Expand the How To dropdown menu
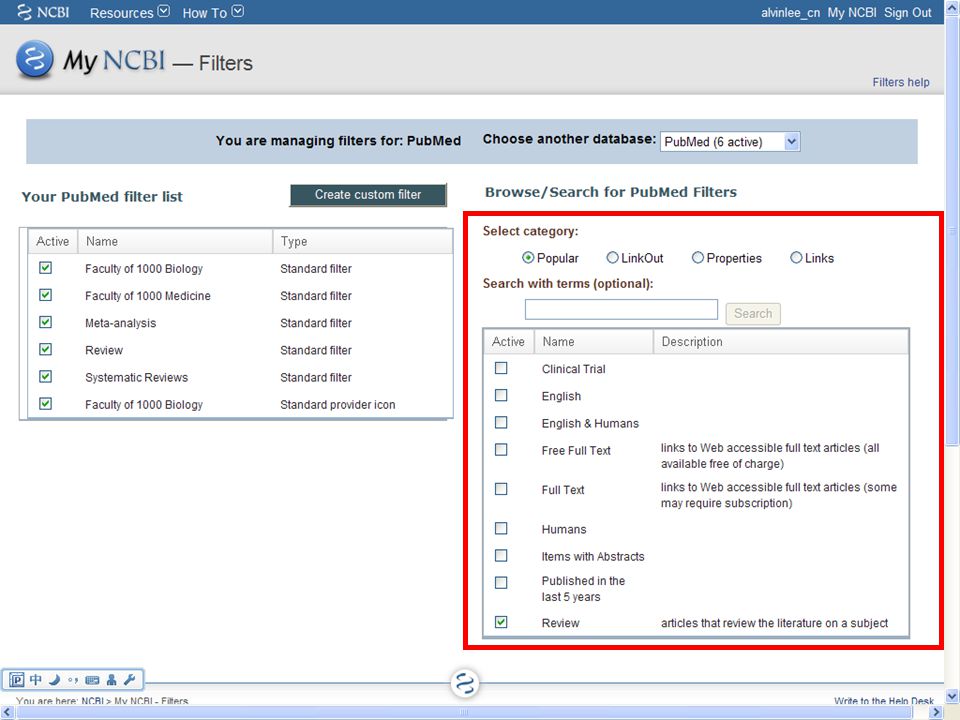960x720 pixels. click(x=212, y=12)
